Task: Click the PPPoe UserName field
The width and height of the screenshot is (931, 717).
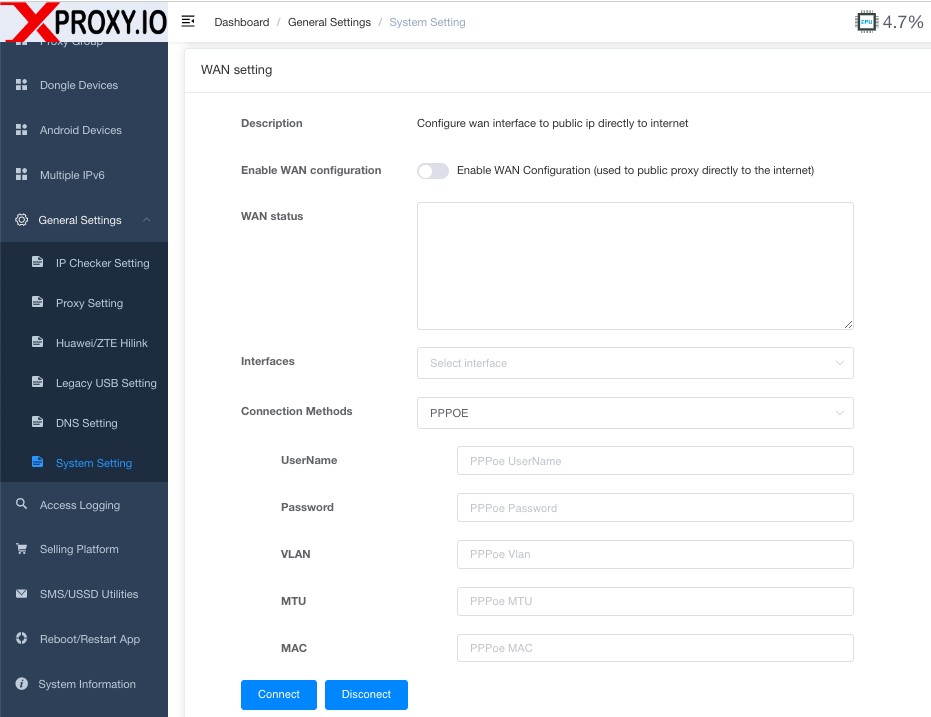Action: pyautogui.click(x=655, y=461)
